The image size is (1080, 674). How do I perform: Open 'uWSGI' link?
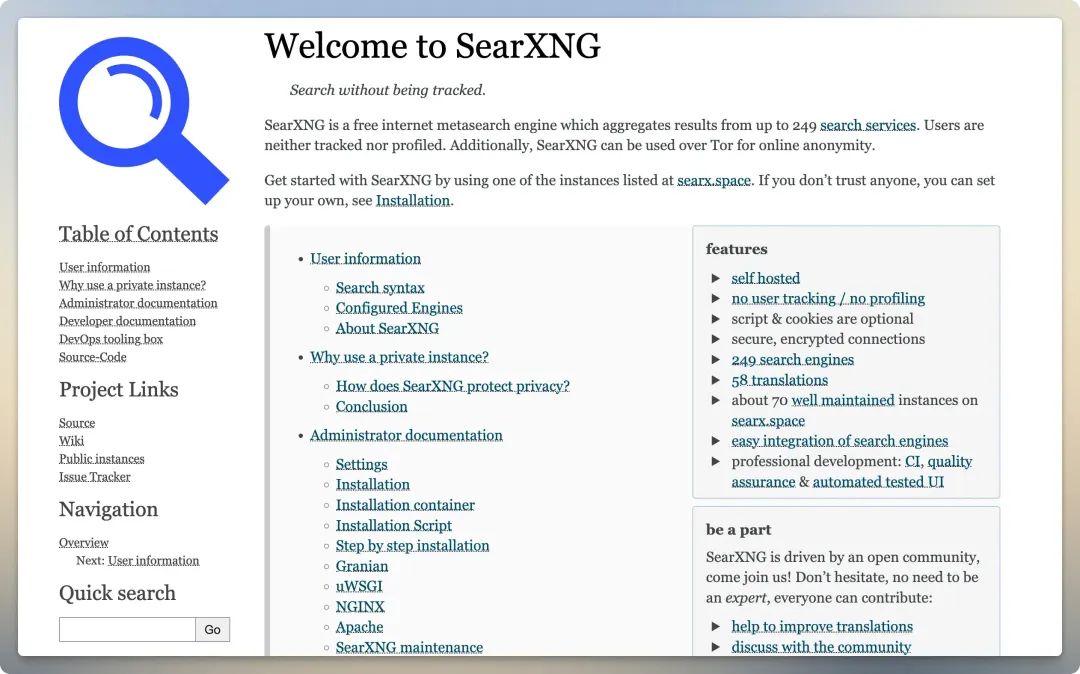(x=359, y=587)
